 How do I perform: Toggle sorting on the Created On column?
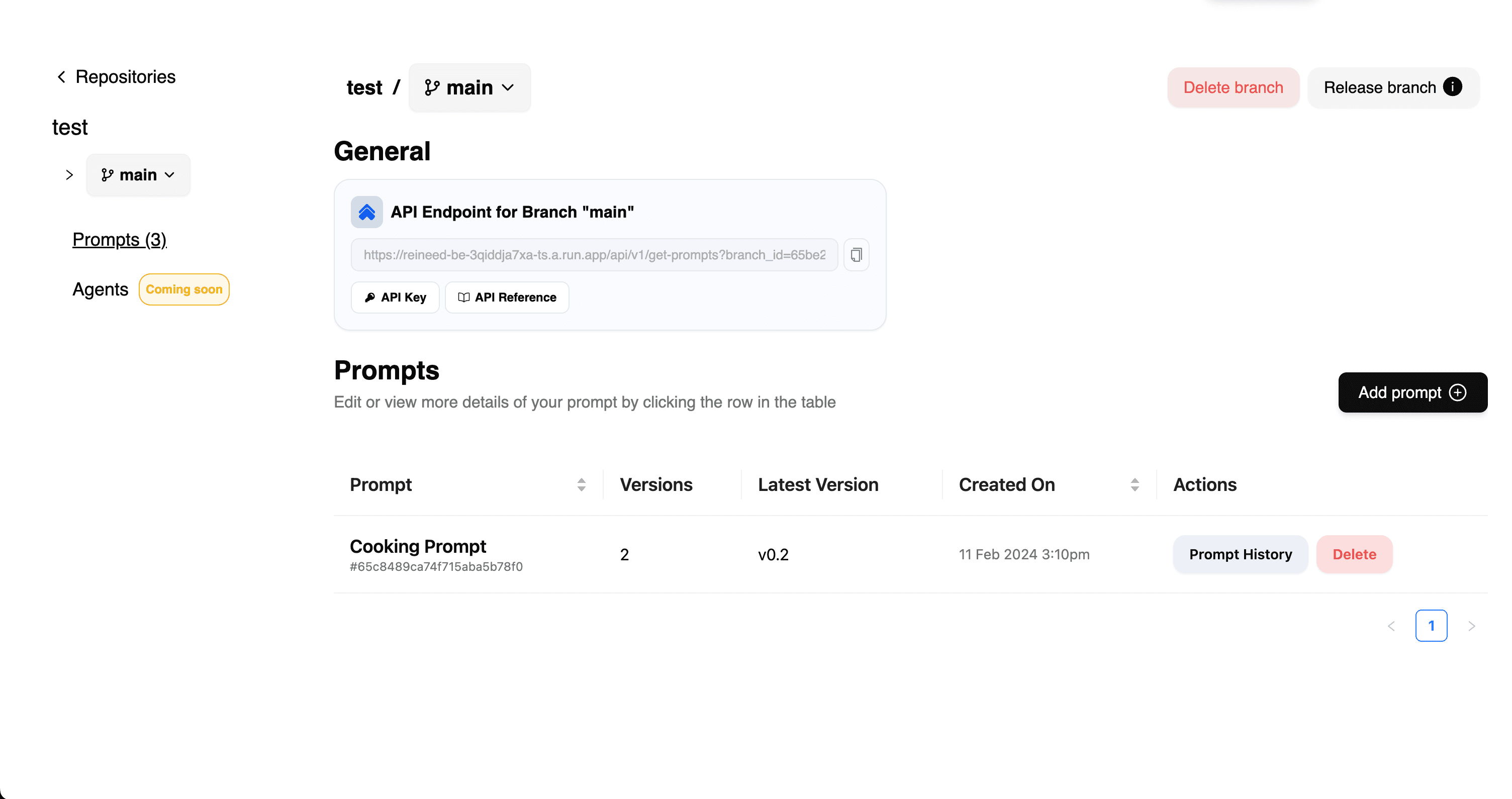click(1135, 484)
